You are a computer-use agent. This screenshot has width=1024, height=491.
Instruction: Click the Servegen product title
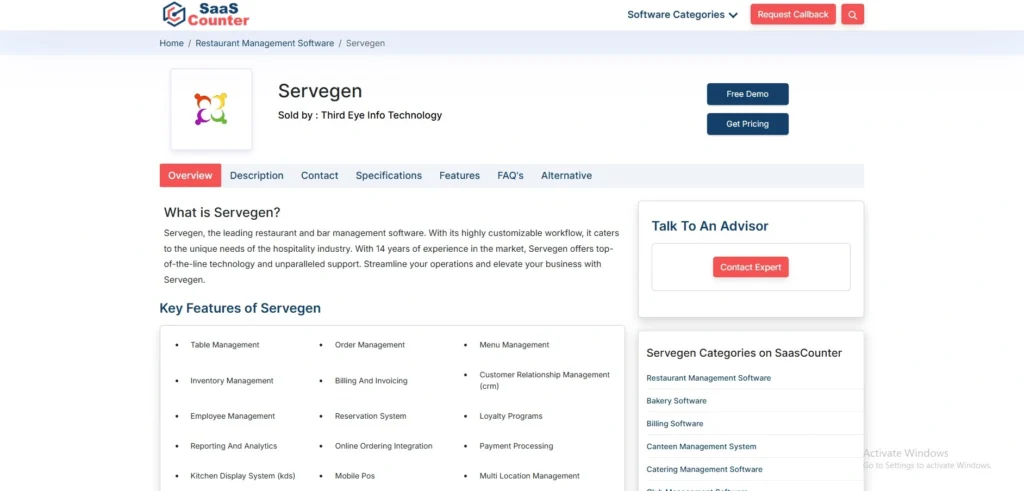(320, 91)
